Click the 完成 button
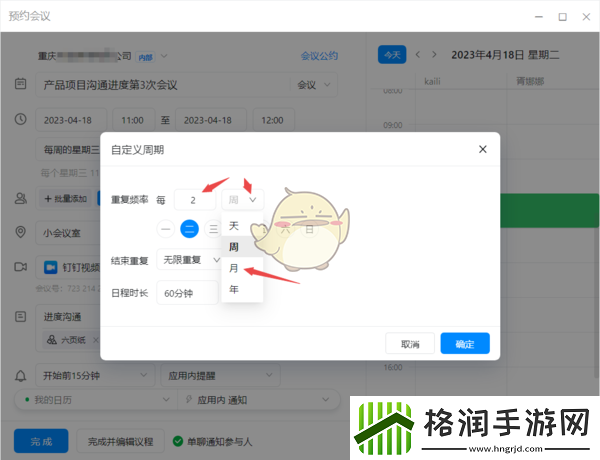The image size is (600, 460). (41, 441)
